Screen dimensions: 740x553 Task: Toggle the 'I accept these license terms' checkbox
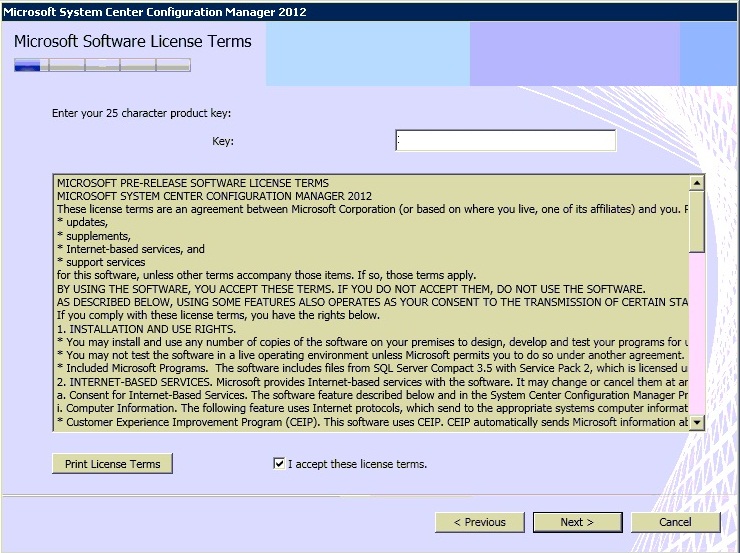[x=279, y=464]
